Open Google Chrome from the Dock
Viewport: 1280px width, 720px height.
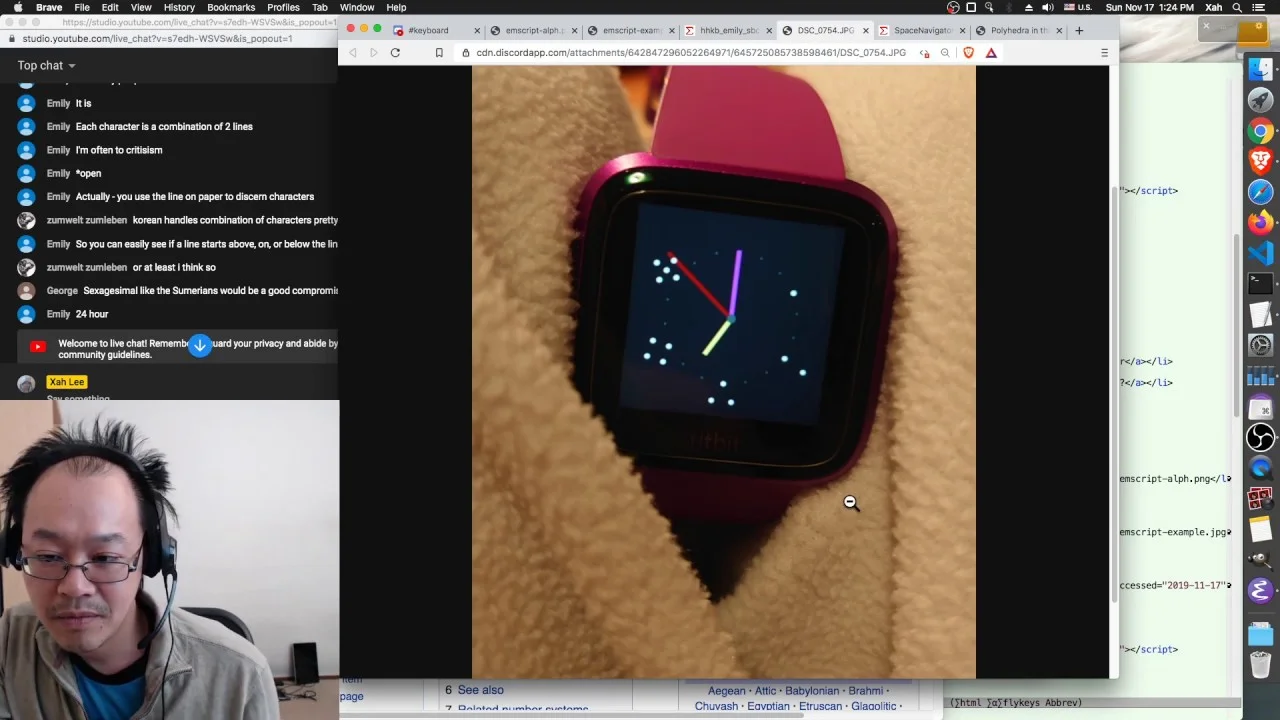[x=1260, y=131]
